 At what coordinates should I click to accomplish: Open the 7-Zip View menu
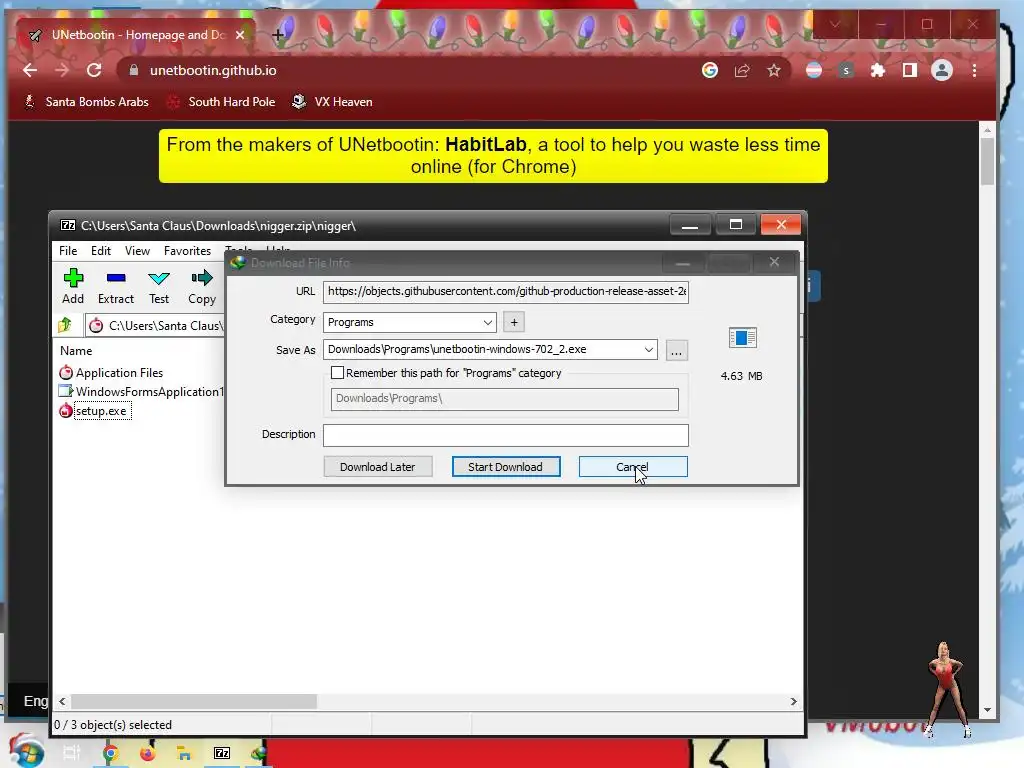tap(137, 251)
